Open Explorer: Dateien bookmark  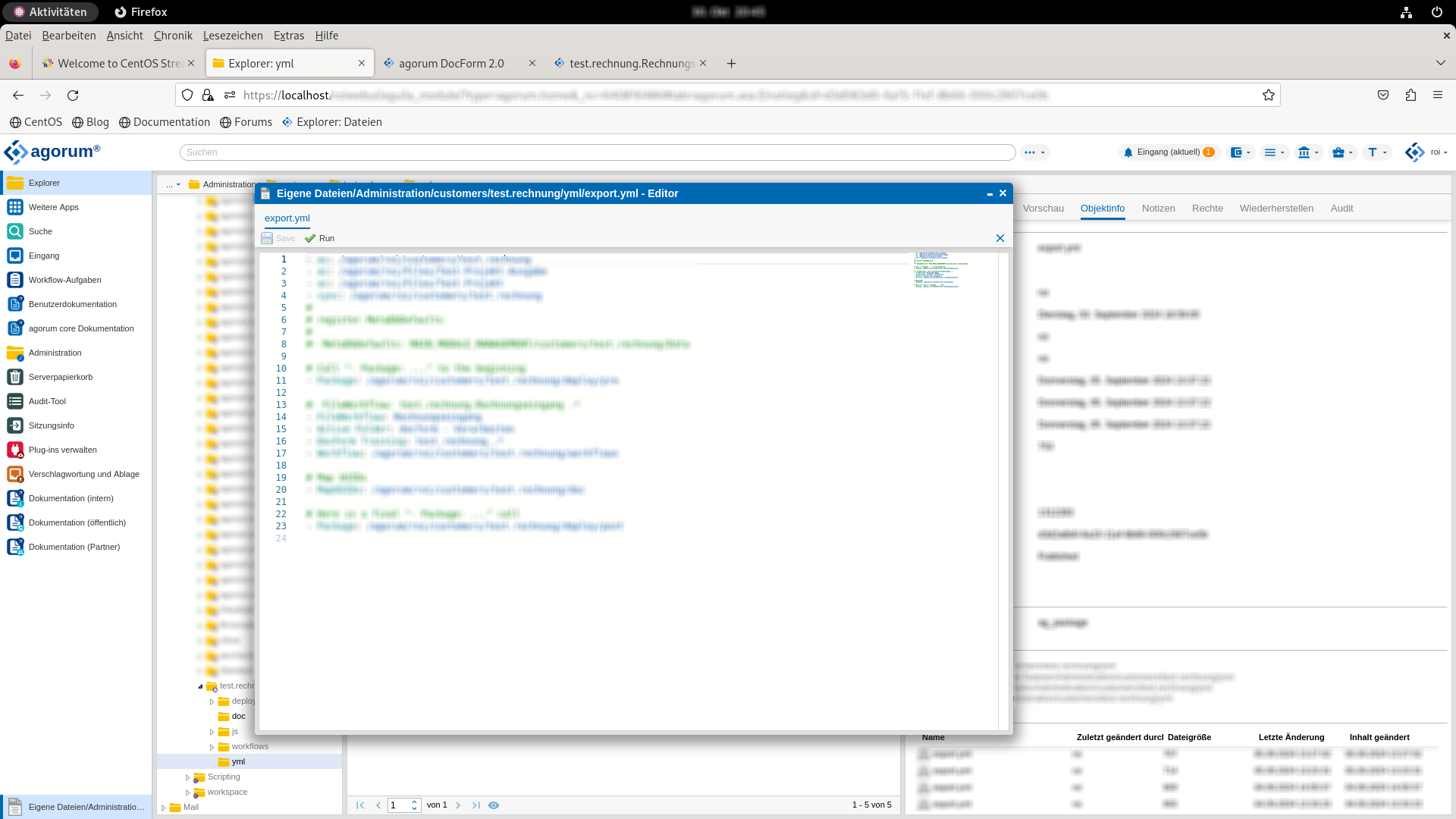pyautogui.click(x=332, y=122)
